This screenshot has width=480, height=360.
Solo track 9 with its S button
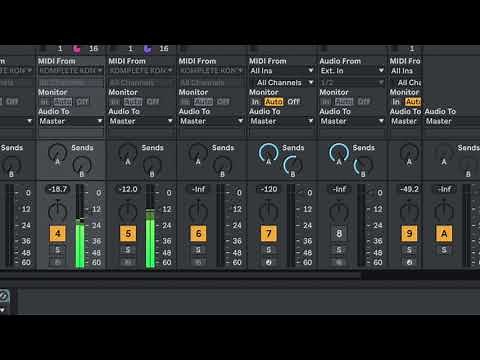click(x=409, y=250)
